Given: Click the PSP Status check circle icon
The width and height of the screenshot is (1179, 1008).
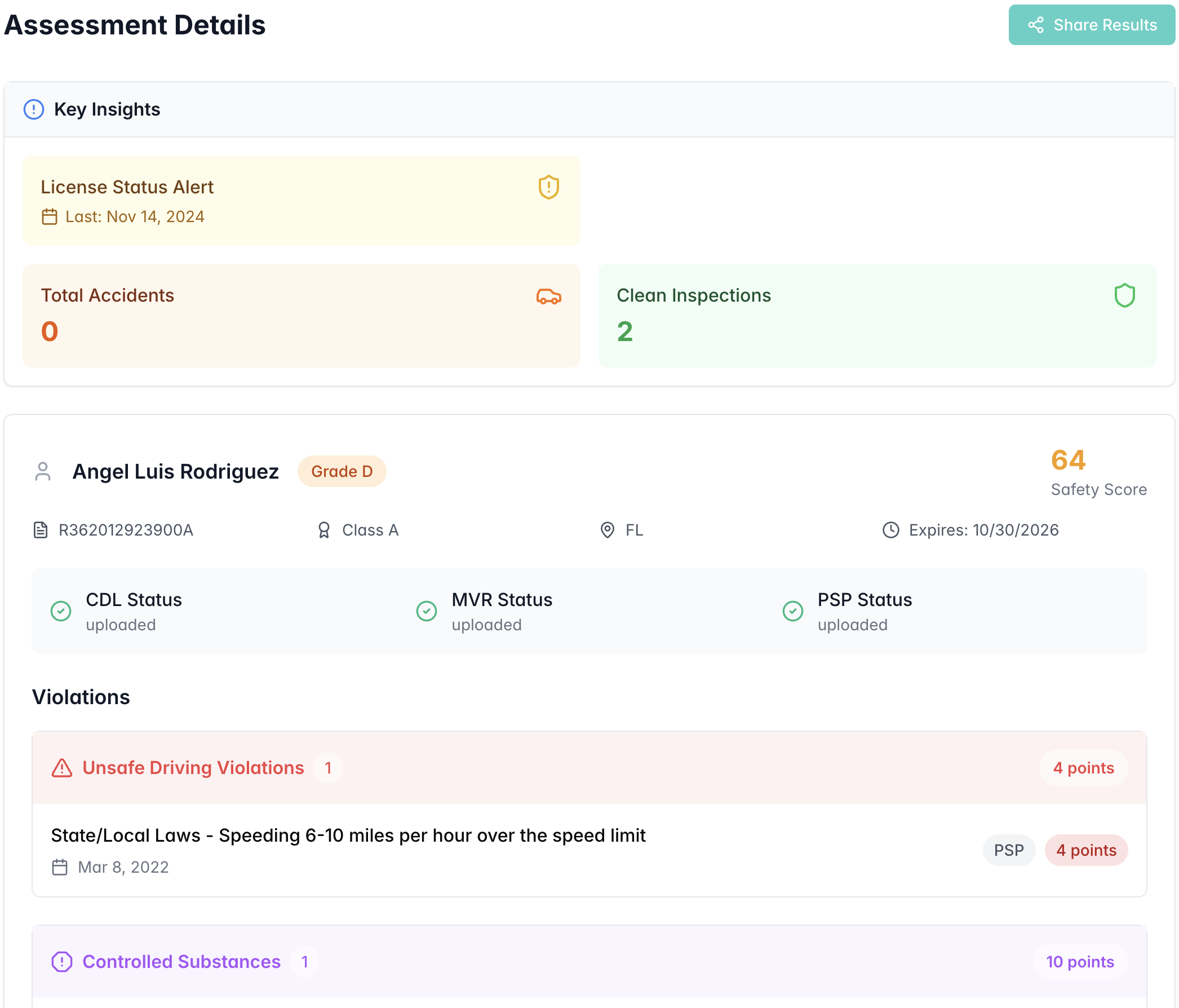Looking at the screenshot, I should coord(792,611).
